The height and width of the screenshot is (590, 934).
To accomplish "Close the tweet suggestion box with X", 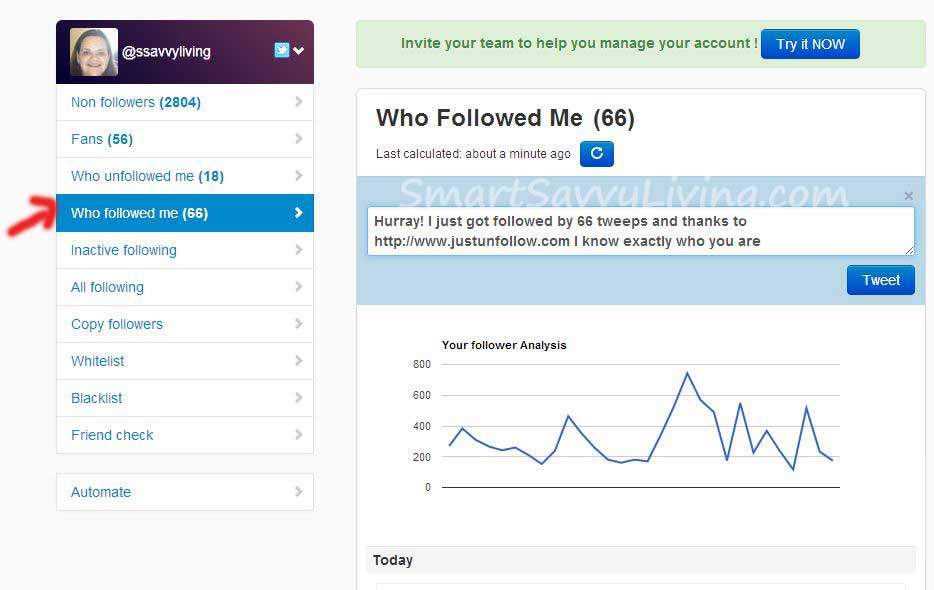I will click(x=908, y=195).
